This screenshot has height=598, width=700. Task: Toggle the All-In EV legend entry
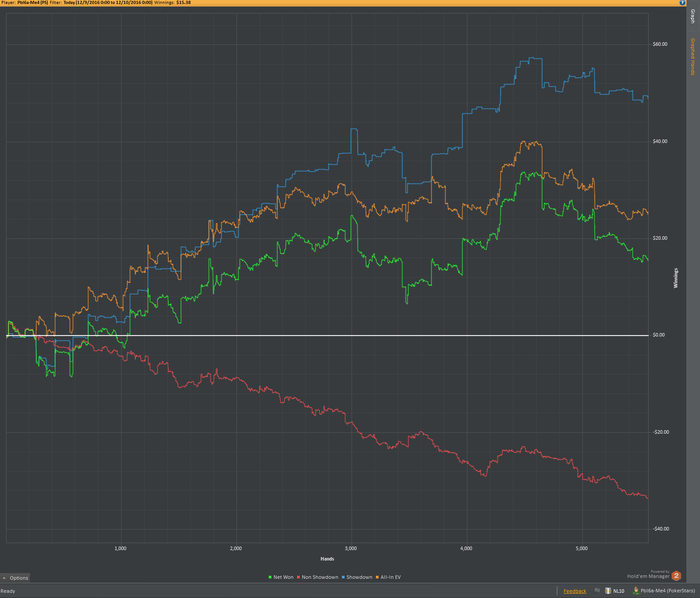click(388, 577)
